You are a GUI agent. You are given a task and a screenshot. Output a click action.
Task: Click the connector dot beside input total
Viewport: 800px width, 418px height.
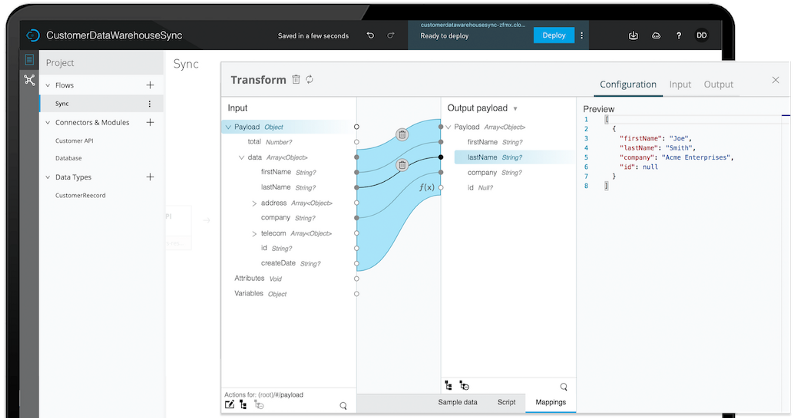(356, 142)
